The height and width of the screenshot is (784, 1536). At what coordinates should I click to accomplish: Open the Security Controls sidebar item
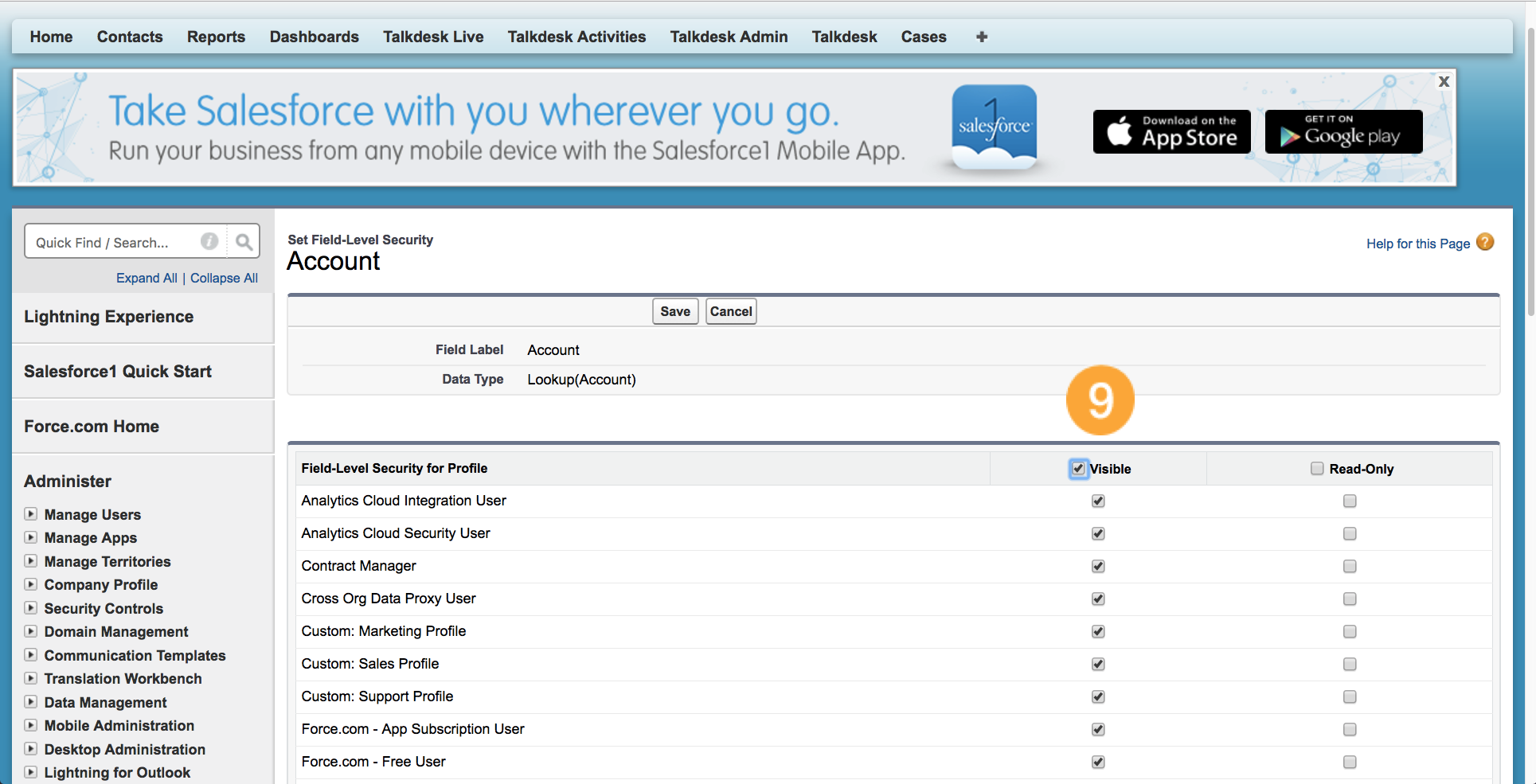point(104,609)
